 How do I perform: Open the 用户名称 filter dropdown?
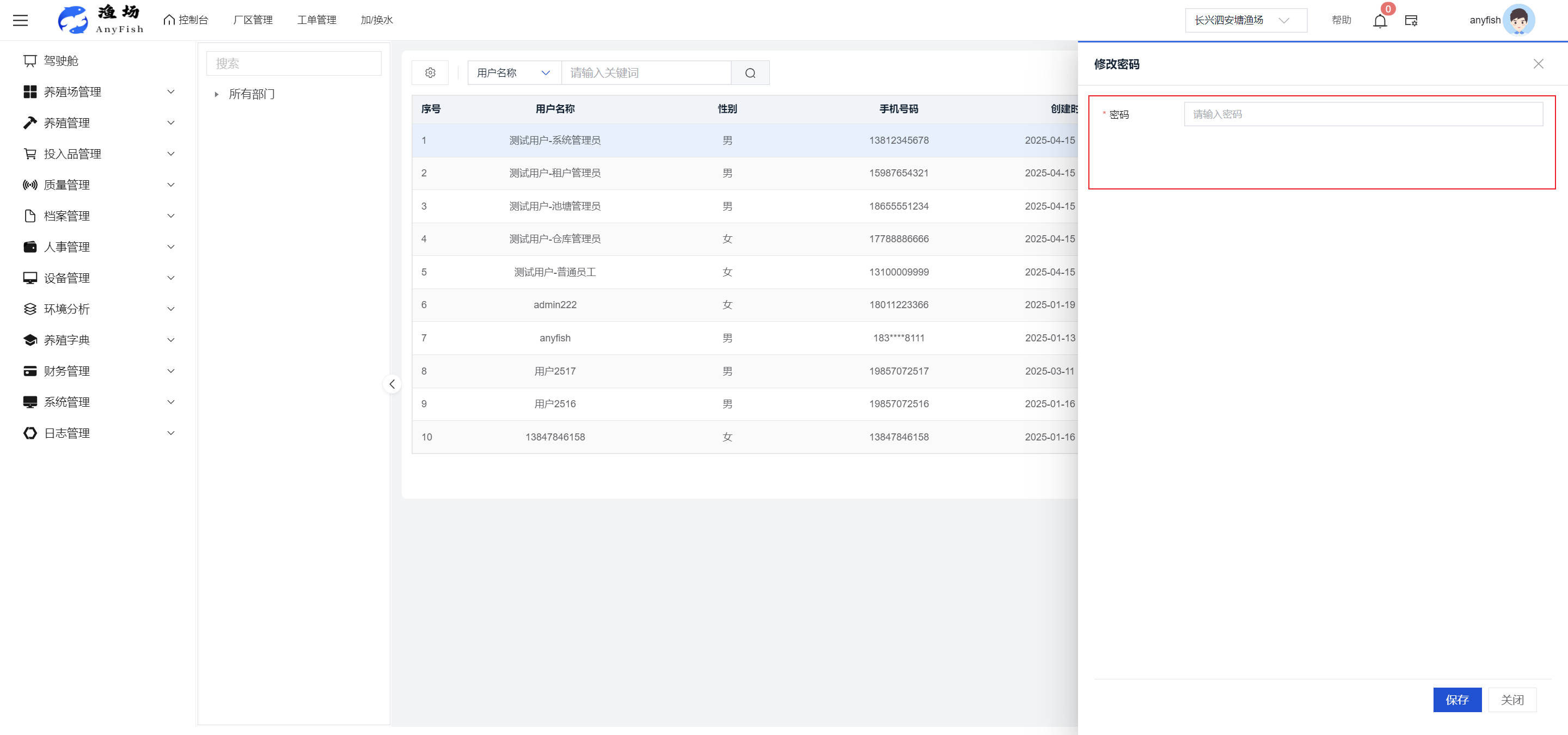(x=514, y=72)
